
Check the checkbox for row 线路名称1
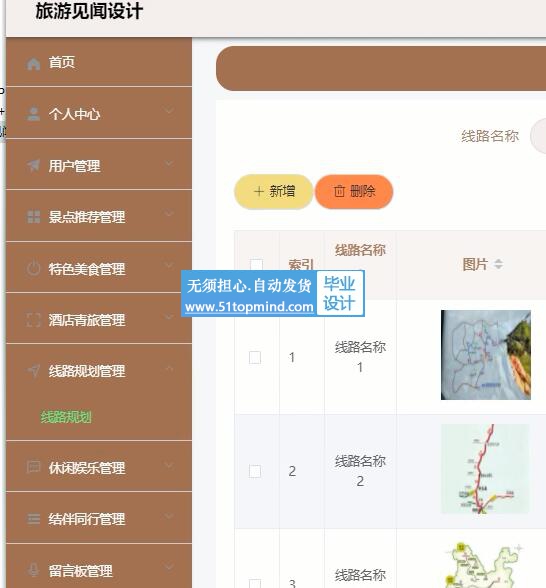pyautogui.click(x=255, y=357)
